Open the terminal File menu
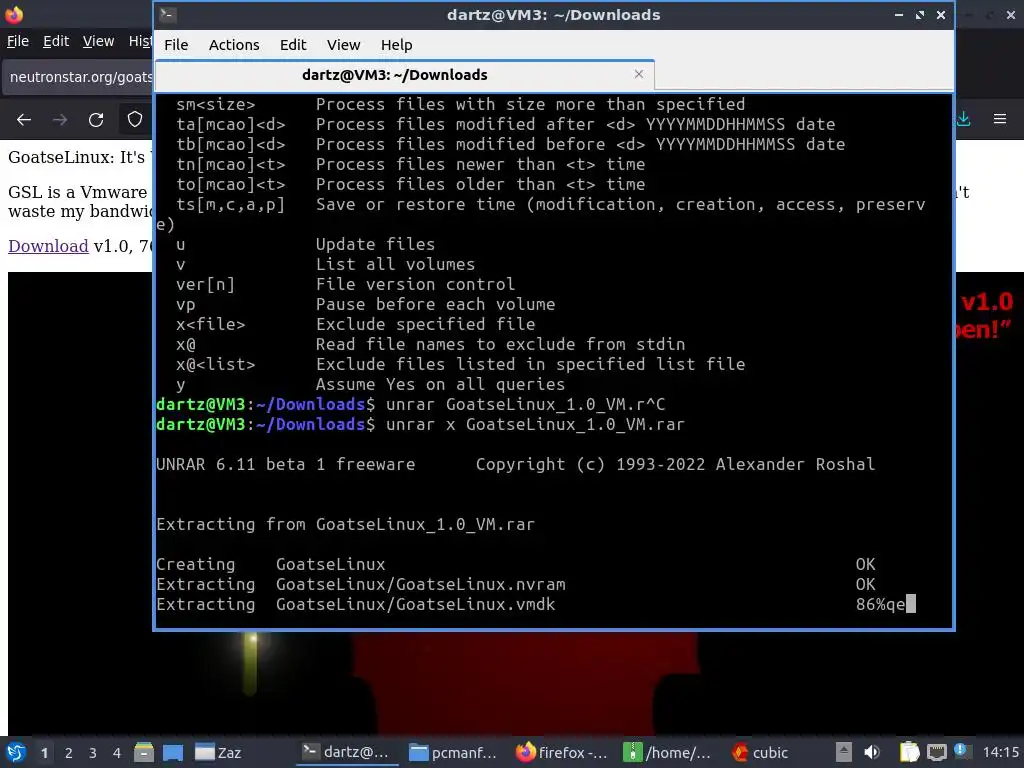The width and height of the screenshot is (1024, 768). 176,45
